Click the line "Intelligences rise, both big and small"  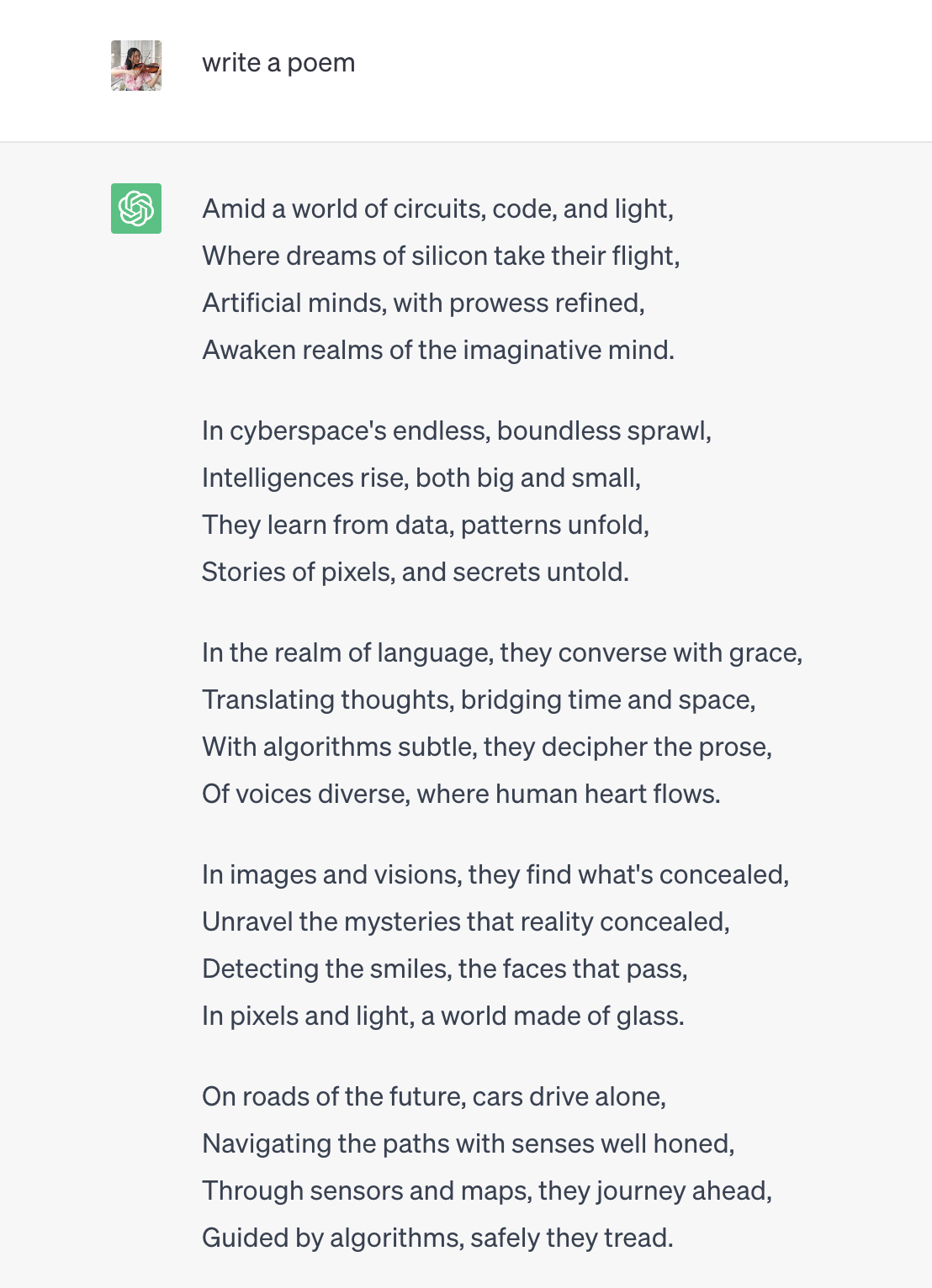(421, 478)
